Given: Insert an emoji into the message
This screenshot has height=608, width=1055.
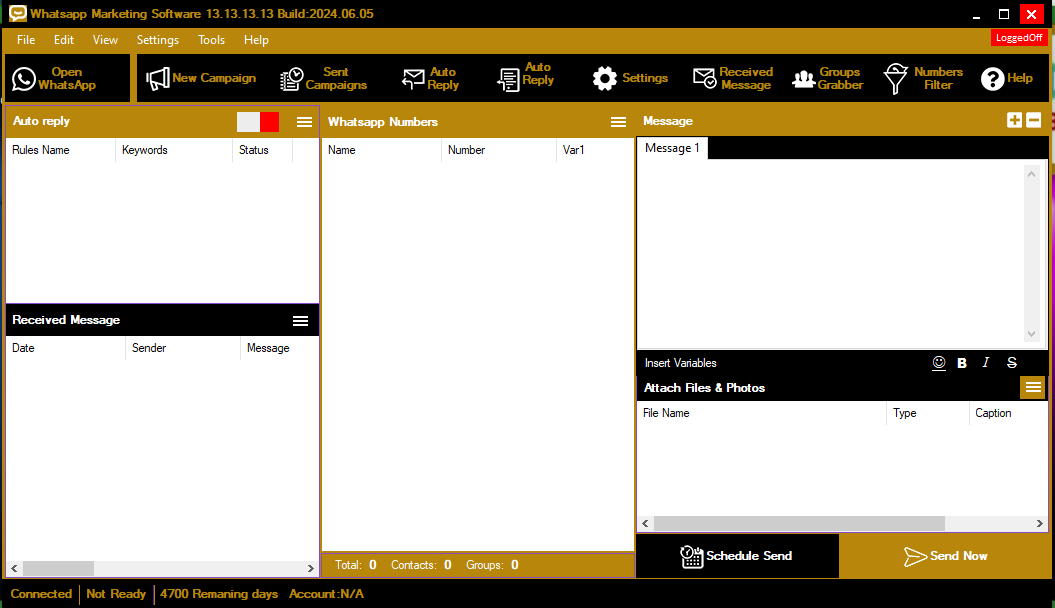Looking at the screenshot, I should point(938,363).
